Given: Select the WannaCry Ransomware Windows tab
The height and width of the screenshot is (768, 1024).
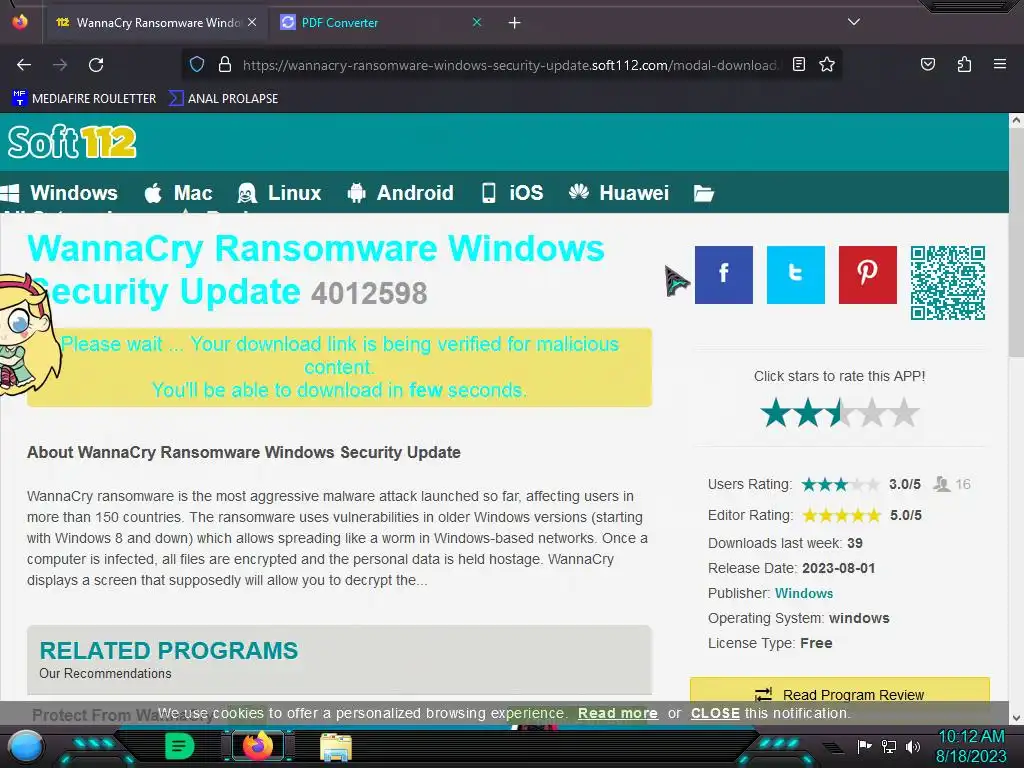Looking at the screenshot, I should (157, 23).
